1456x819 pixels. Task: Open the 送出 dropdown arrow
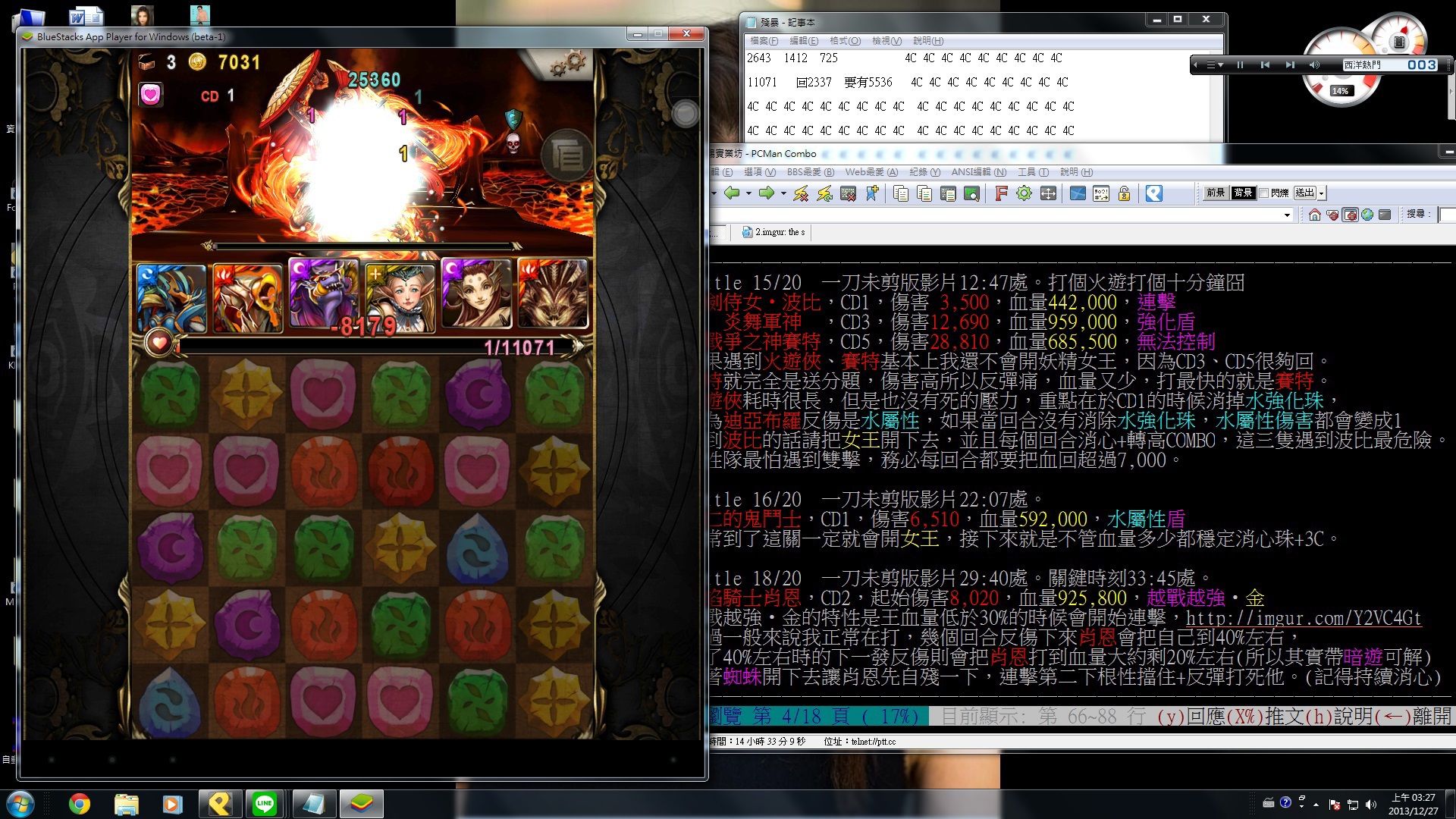tap(1321, 193)
